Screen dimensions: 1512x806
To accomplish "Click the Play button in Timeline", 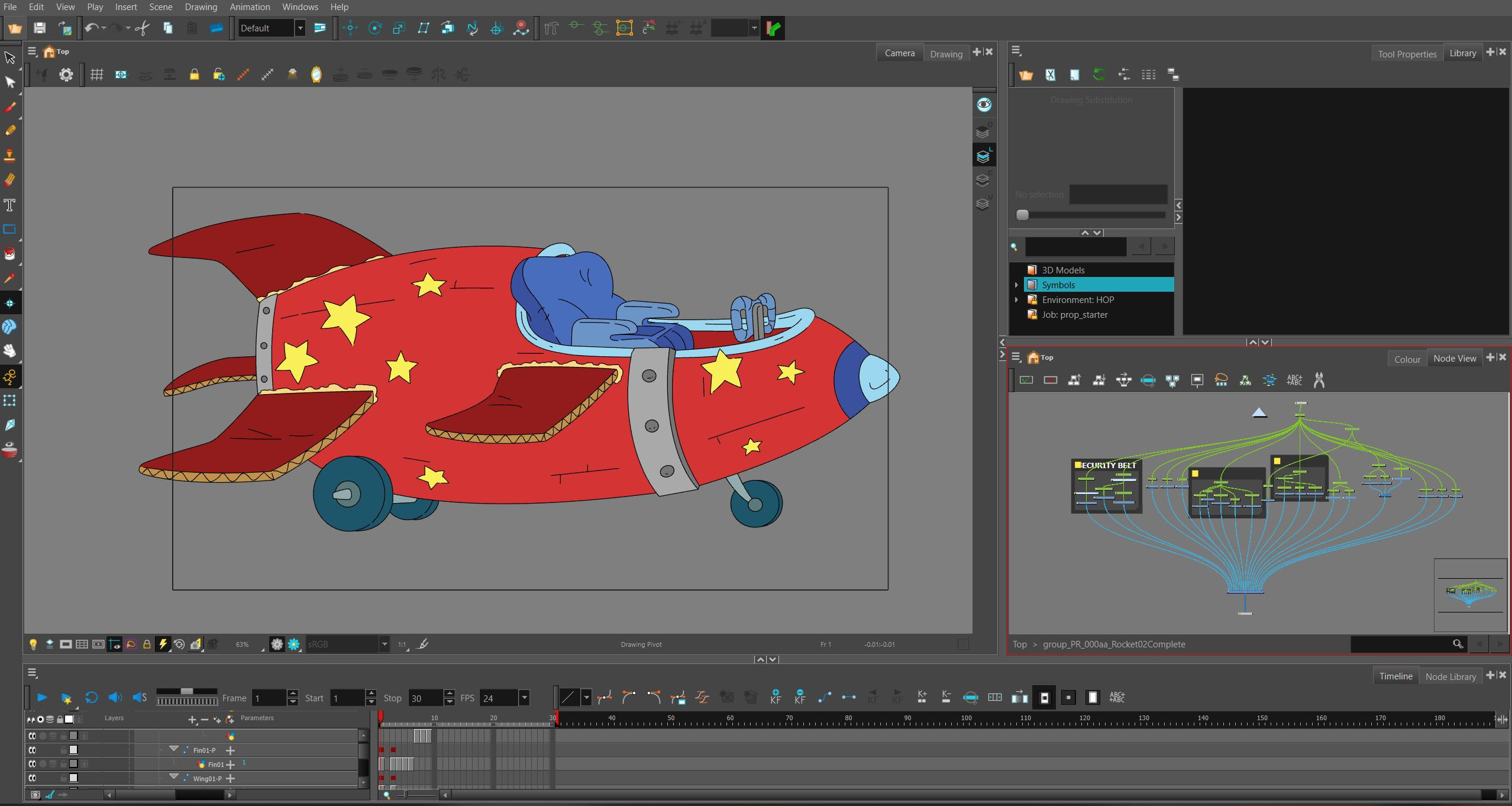I will [x=42, y=698].
